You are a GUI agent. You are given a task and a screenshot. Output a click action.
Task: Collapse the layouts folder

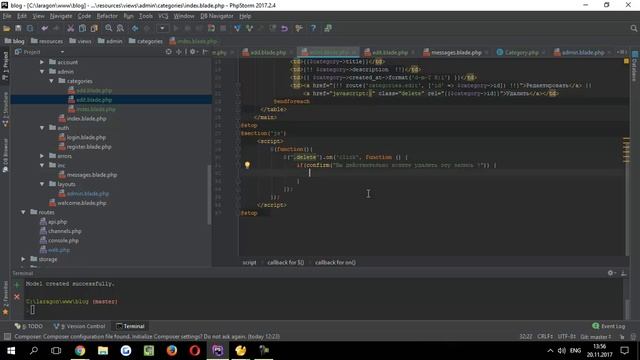42,184
